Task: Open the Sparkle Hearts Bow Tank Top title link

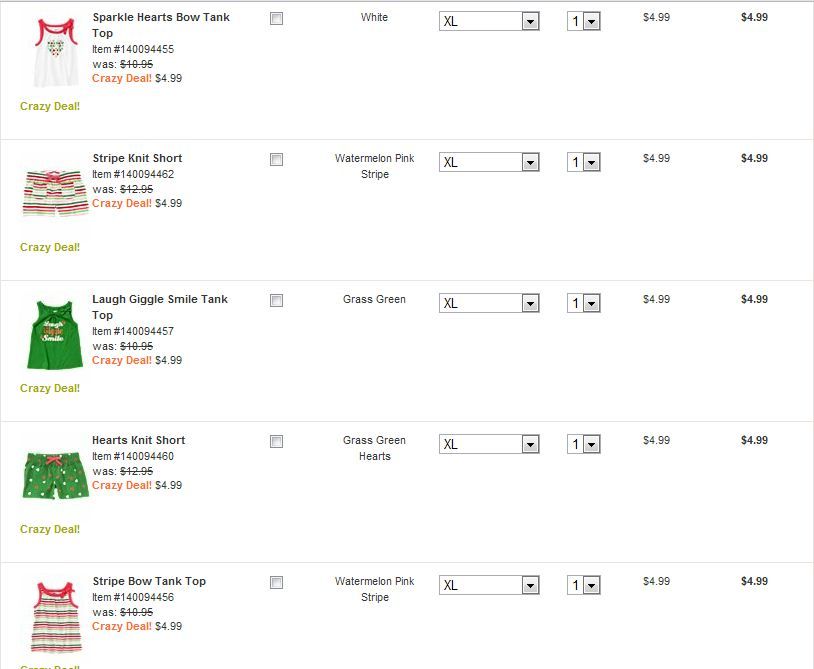Action: pyautogui.click(x=160, y=25)
